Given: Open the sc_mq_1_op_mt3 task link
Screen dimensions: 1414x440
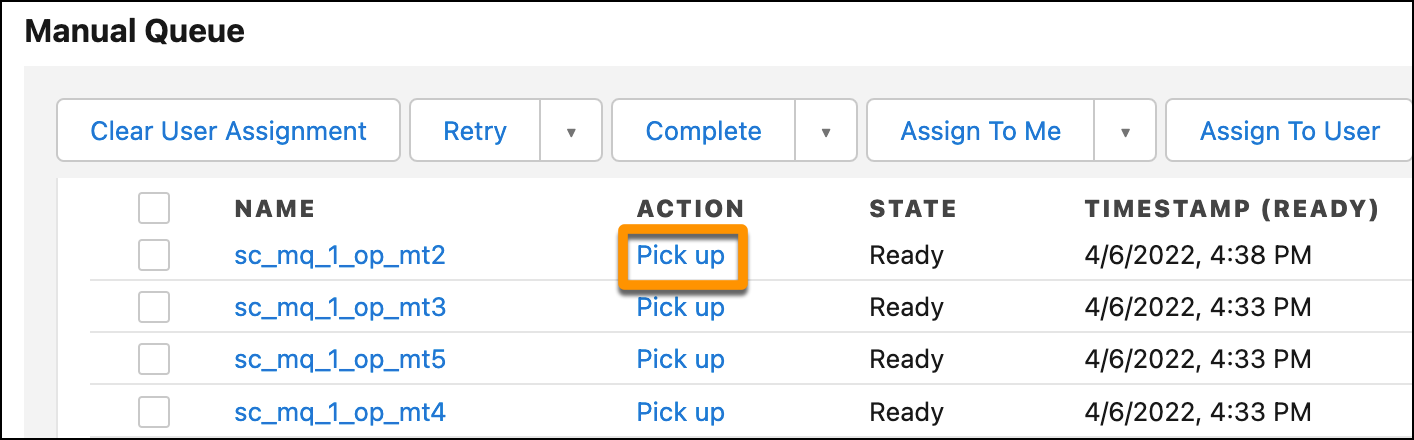Looking at the screenshot, I should coord(340,307).
